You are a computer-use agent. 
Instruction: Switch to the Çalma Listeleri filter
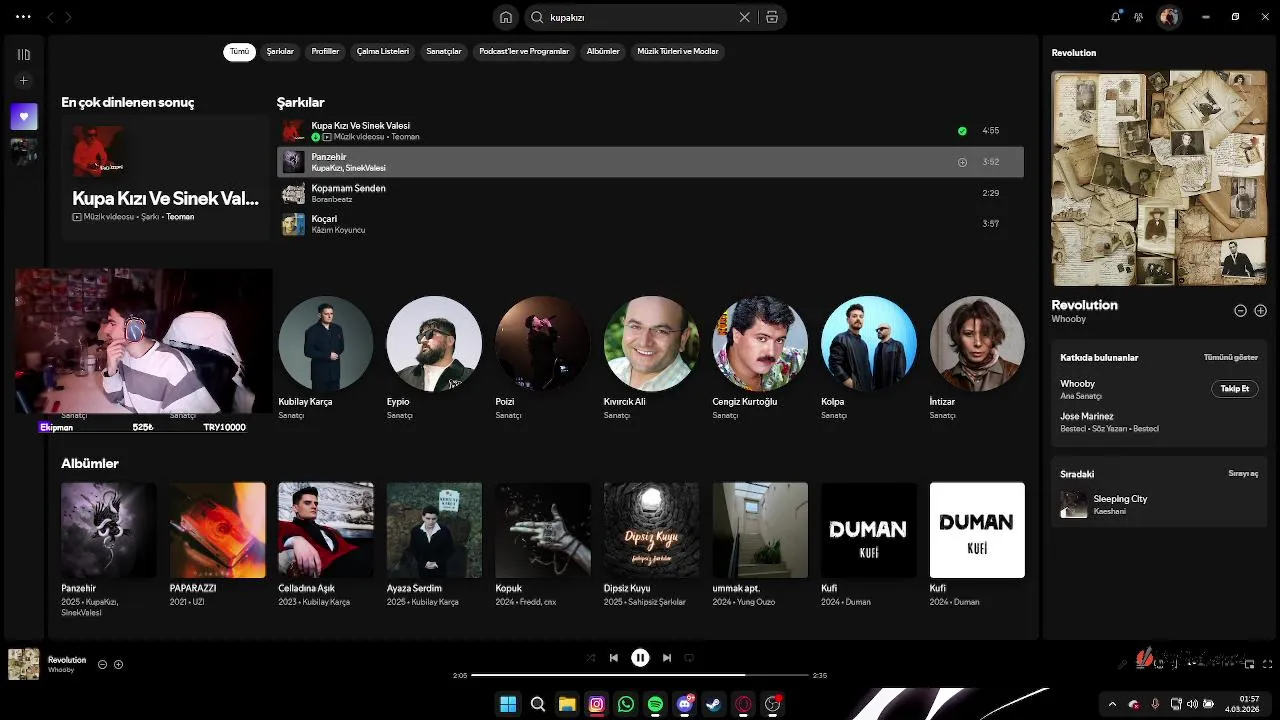(383, 52)
